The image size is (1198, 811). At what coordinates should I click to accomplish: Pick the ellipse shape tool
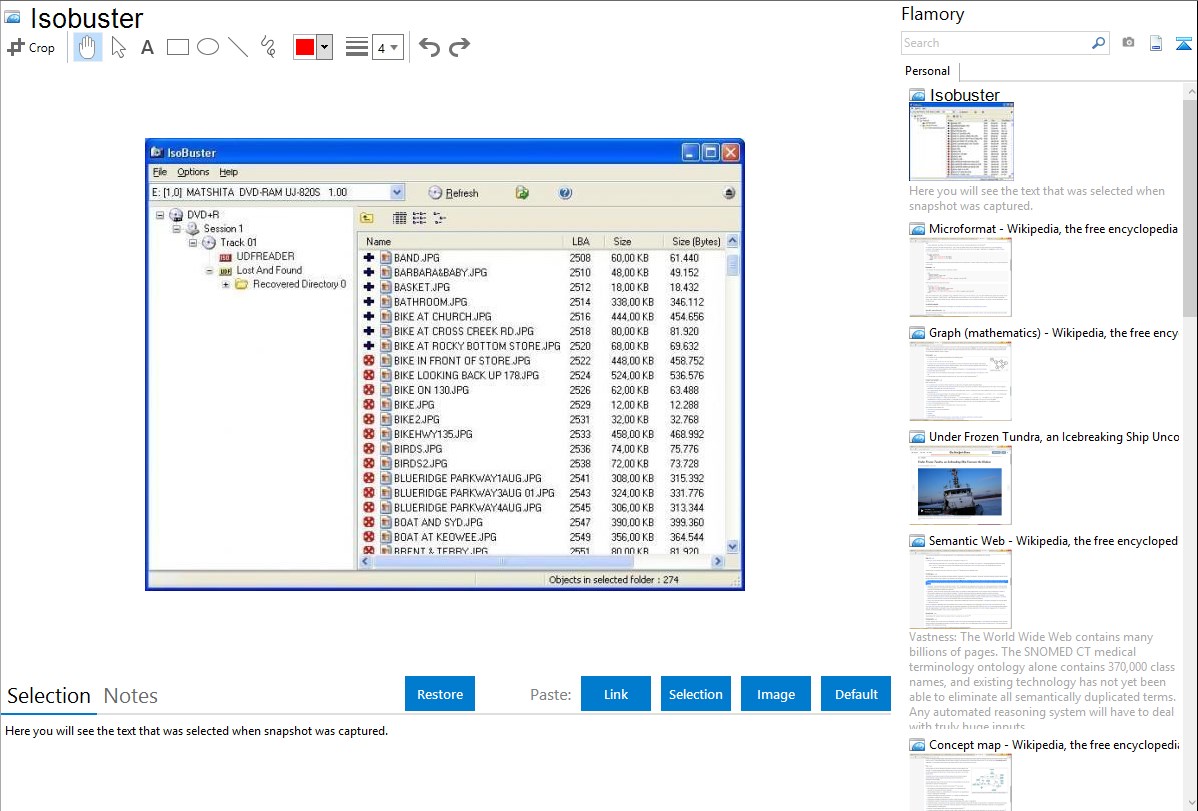point(208,47)
